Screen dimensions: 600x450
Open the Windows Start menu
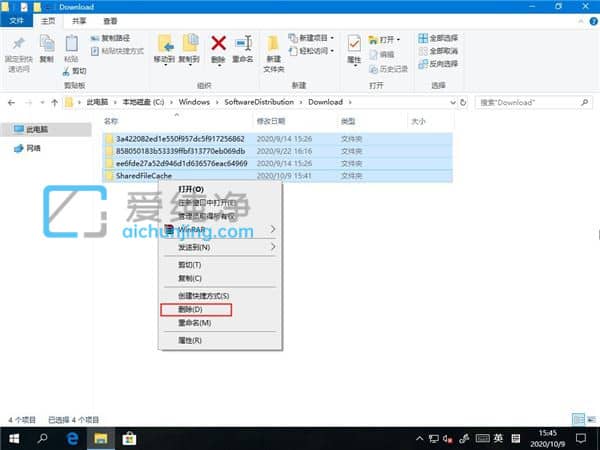14,438
